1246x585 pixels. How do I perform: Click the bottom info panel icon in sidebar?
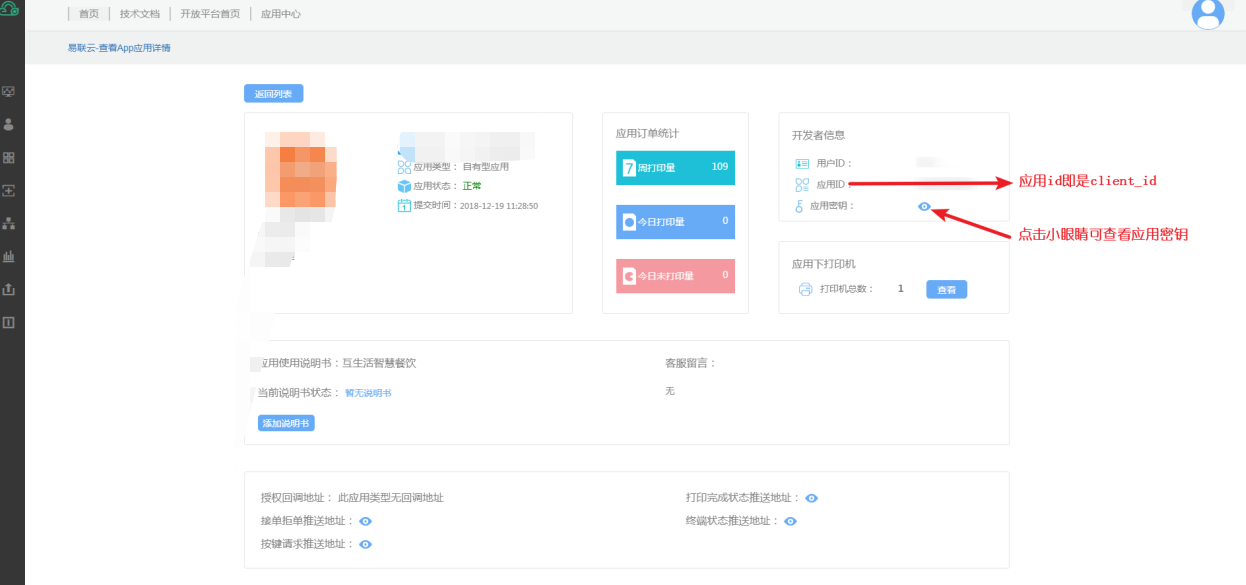tap(9, 322)
